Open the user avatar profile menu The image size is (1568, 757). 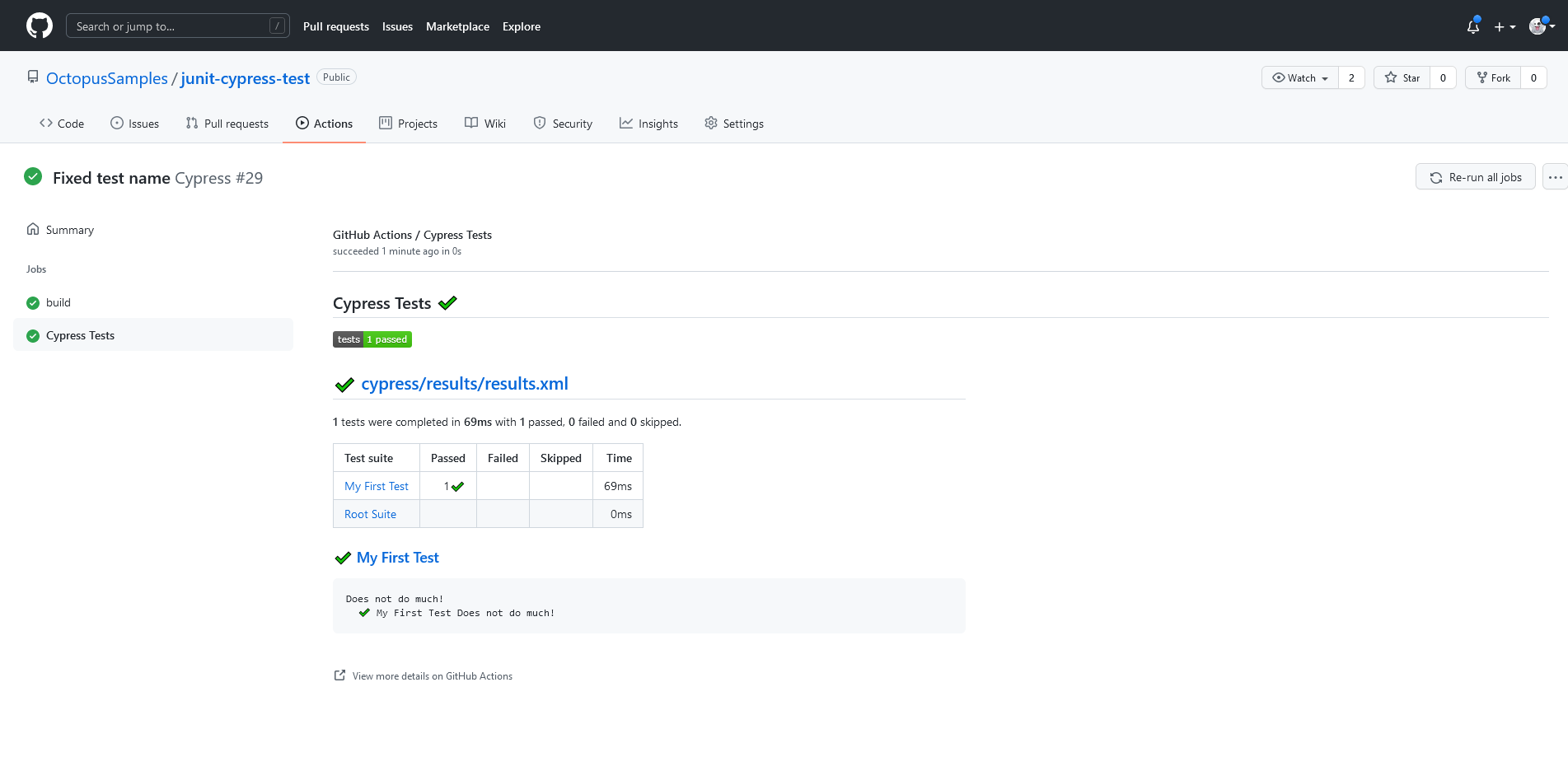coord(1541,26)
